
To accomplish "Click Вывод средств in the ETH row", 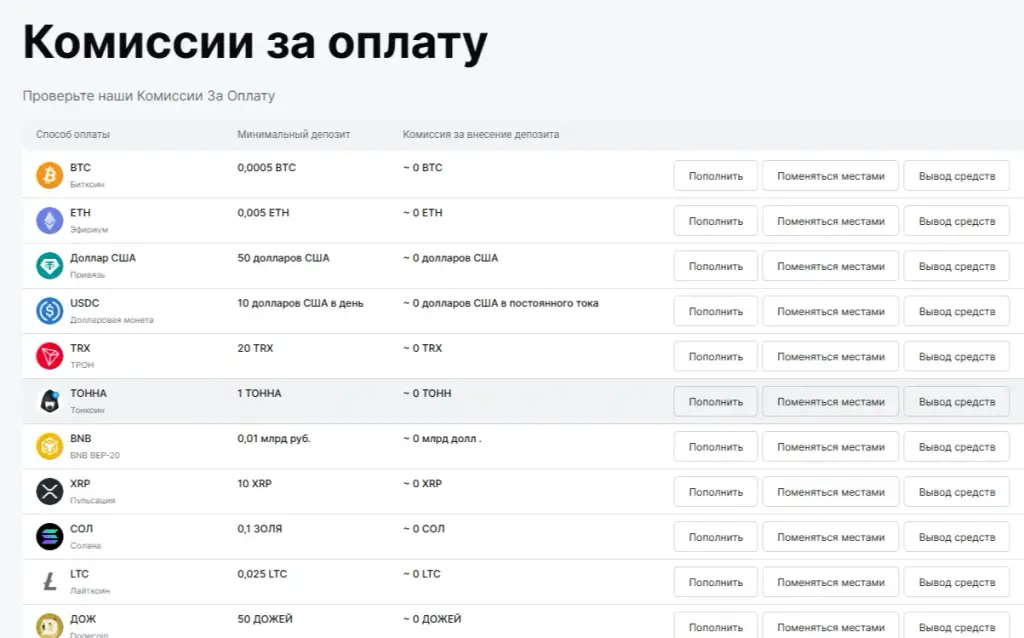I will tap(957, 221).
